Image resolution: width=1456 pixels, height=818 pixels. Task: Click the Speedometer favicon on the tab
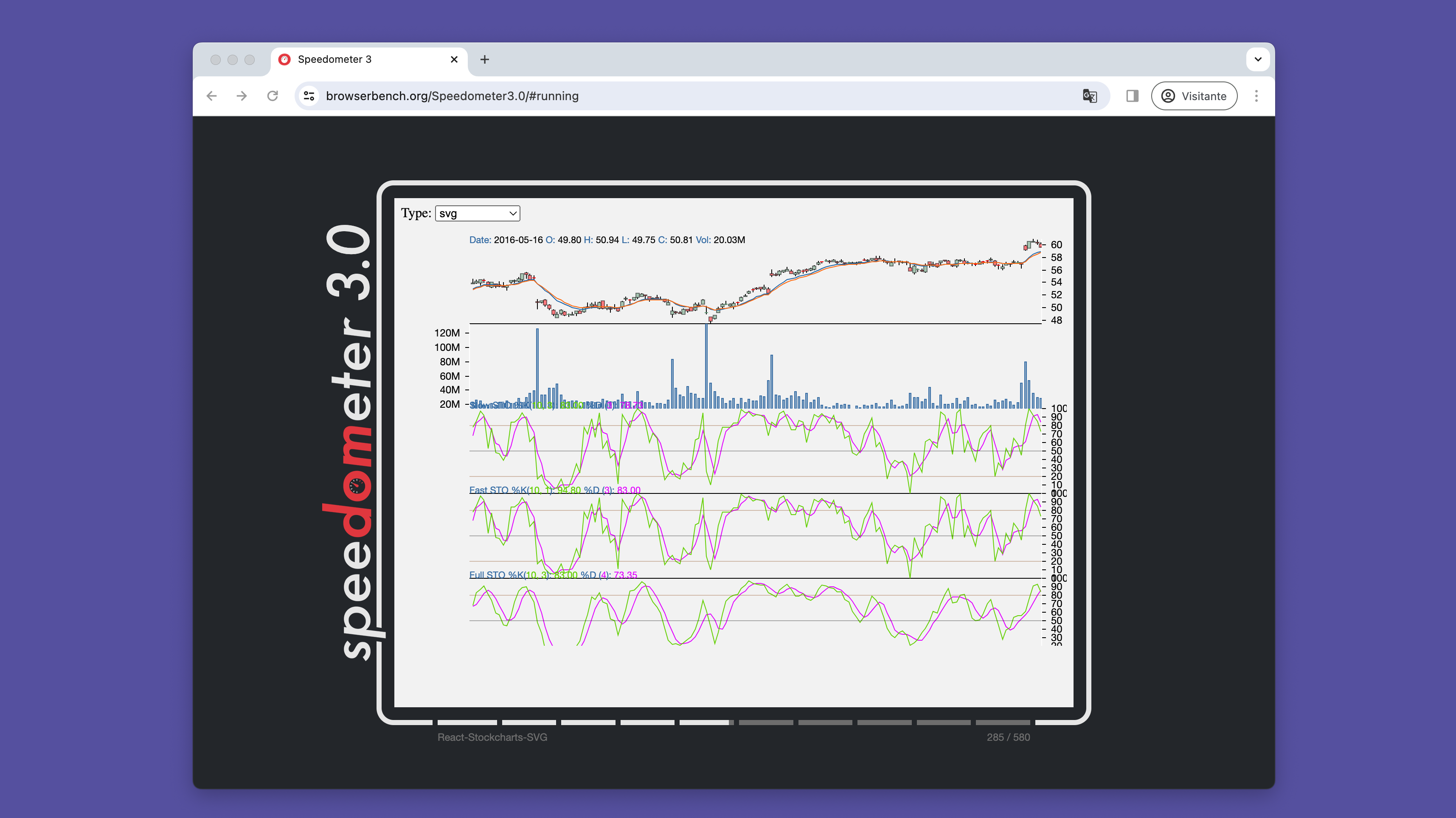285,59
